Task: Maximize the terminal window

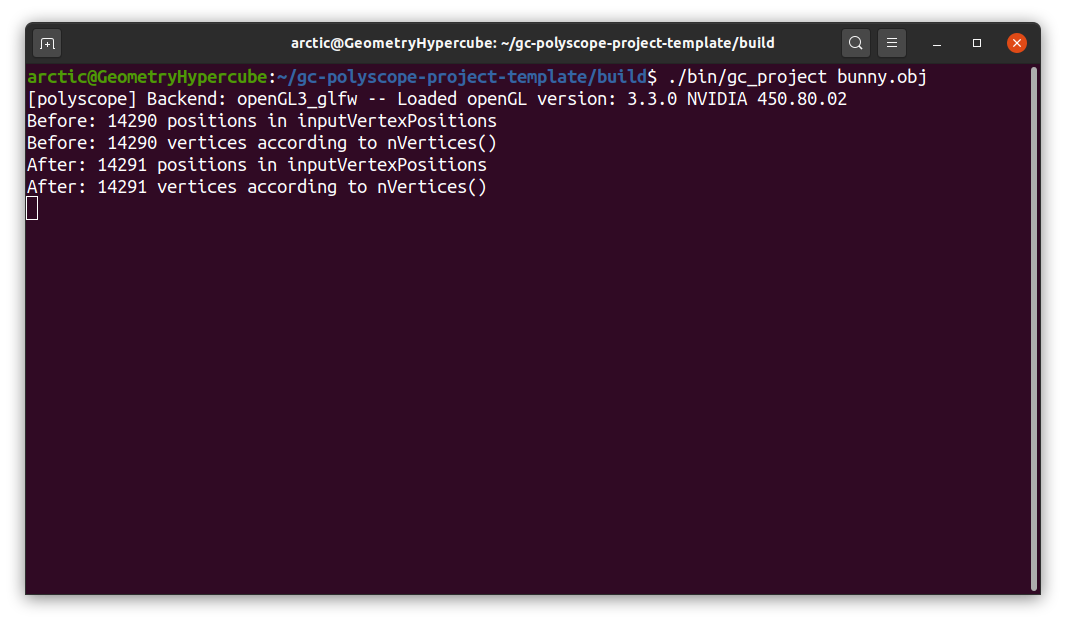Action: pos(977,43)
